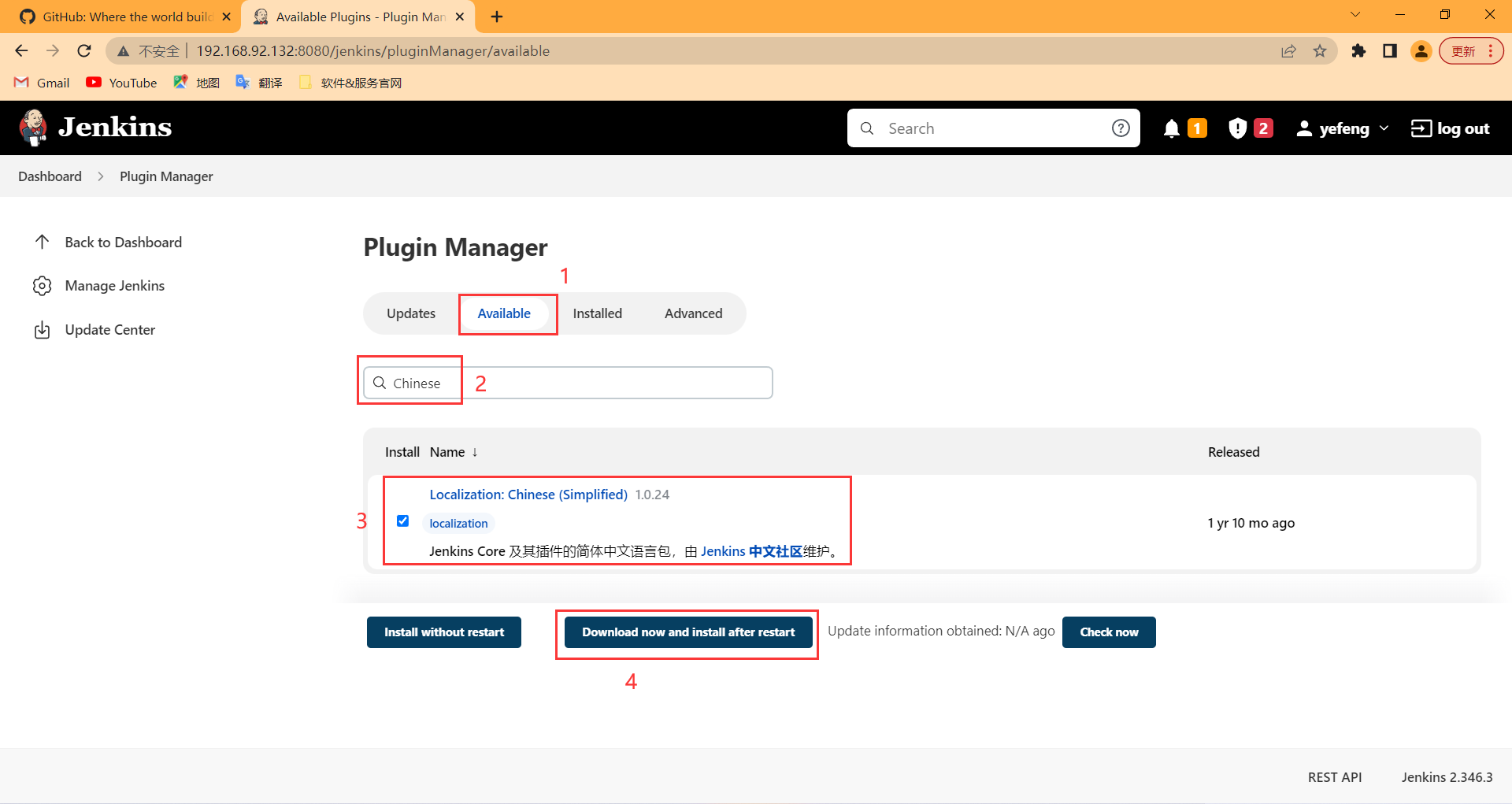The image size is (1512, 804).
Task: Toggle browser side panel icon
Action: coord(1390,51)
